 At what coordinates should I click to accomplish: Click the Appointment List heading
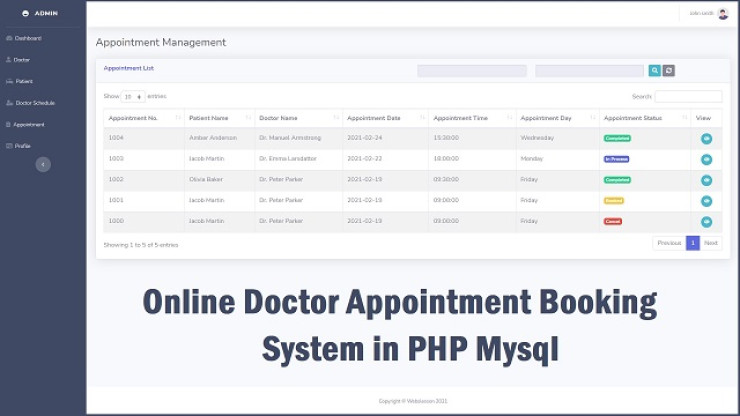[x=128, y=68]
